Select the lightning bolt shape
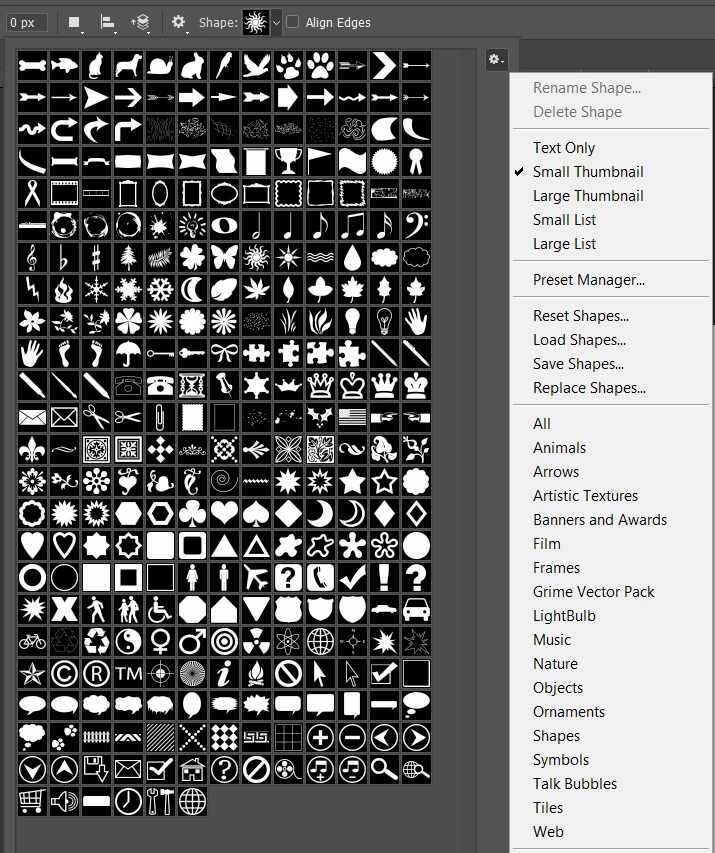The image size is (715, 853). 32,289
